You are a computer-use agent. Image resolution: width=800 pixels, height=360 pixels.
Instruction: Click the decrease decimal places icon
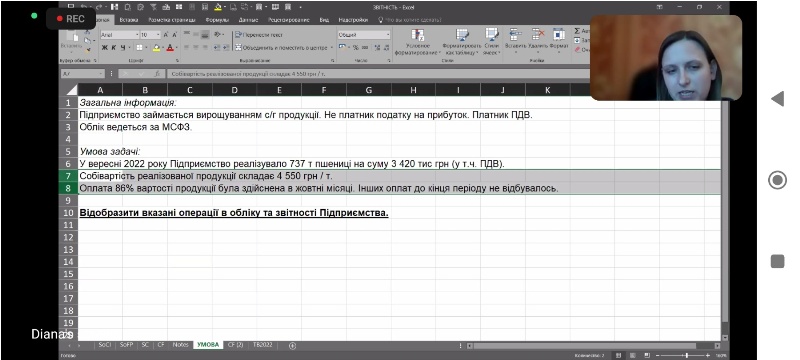[x=386, y=47]
